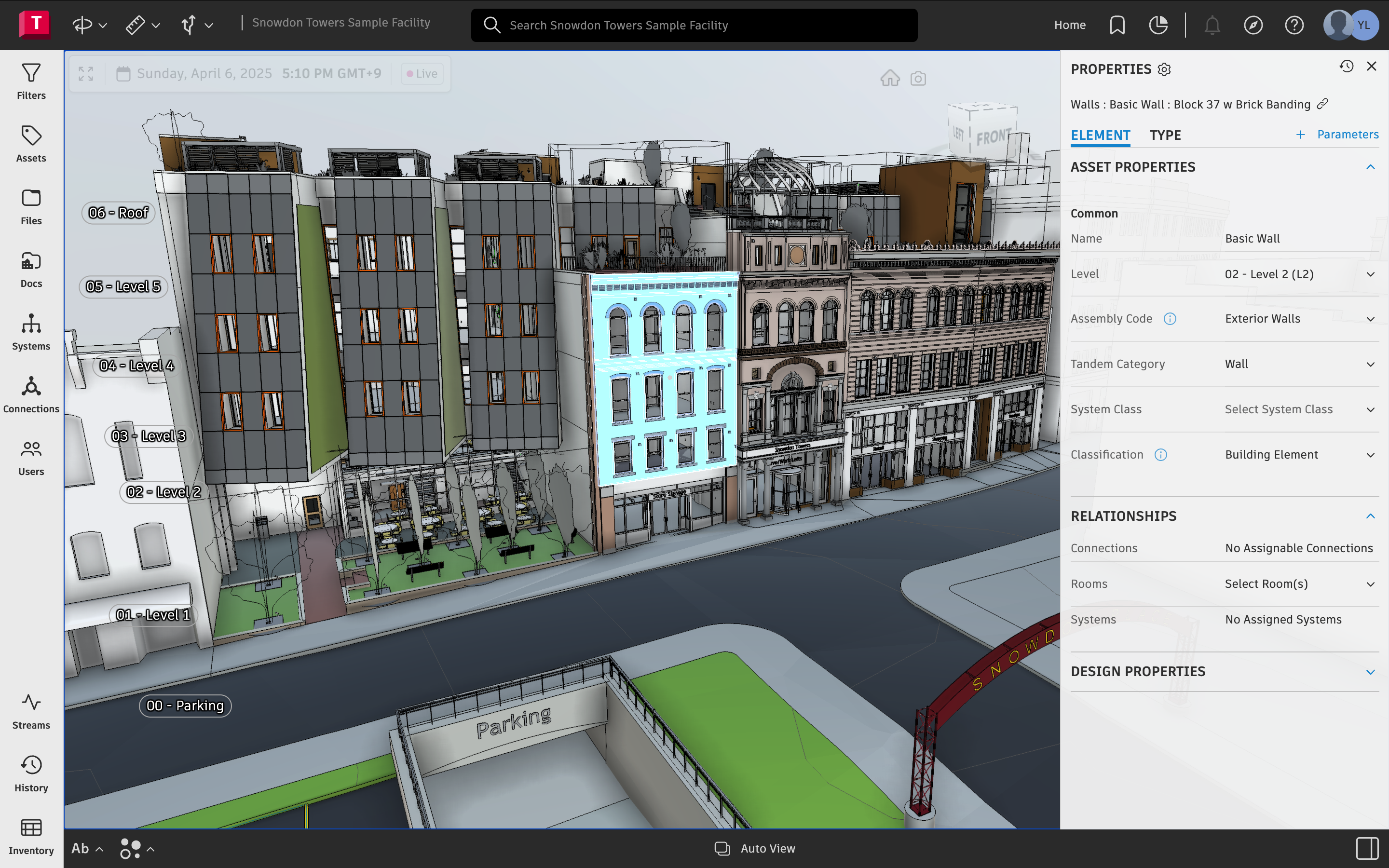1389x868 pixels.
Task: Select the 03 - Level 3 label
Action: pyautogui.click(x=149, y=436)
